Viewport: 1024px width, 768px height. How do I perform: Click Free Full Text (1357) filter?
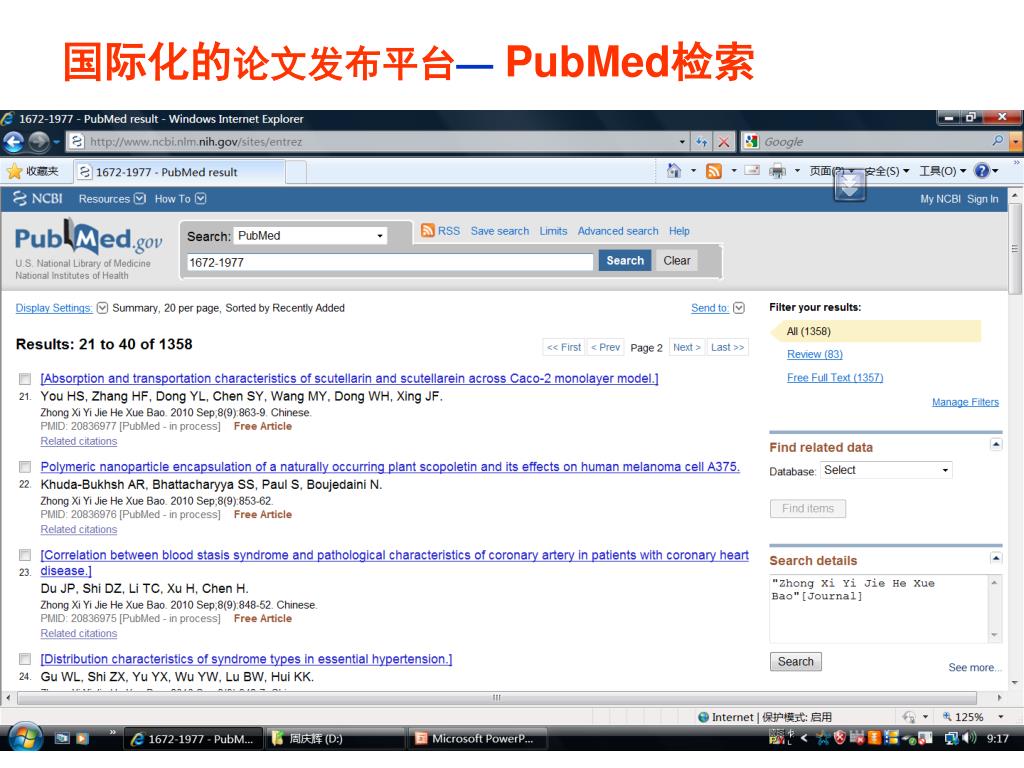(x=835, y=377)
